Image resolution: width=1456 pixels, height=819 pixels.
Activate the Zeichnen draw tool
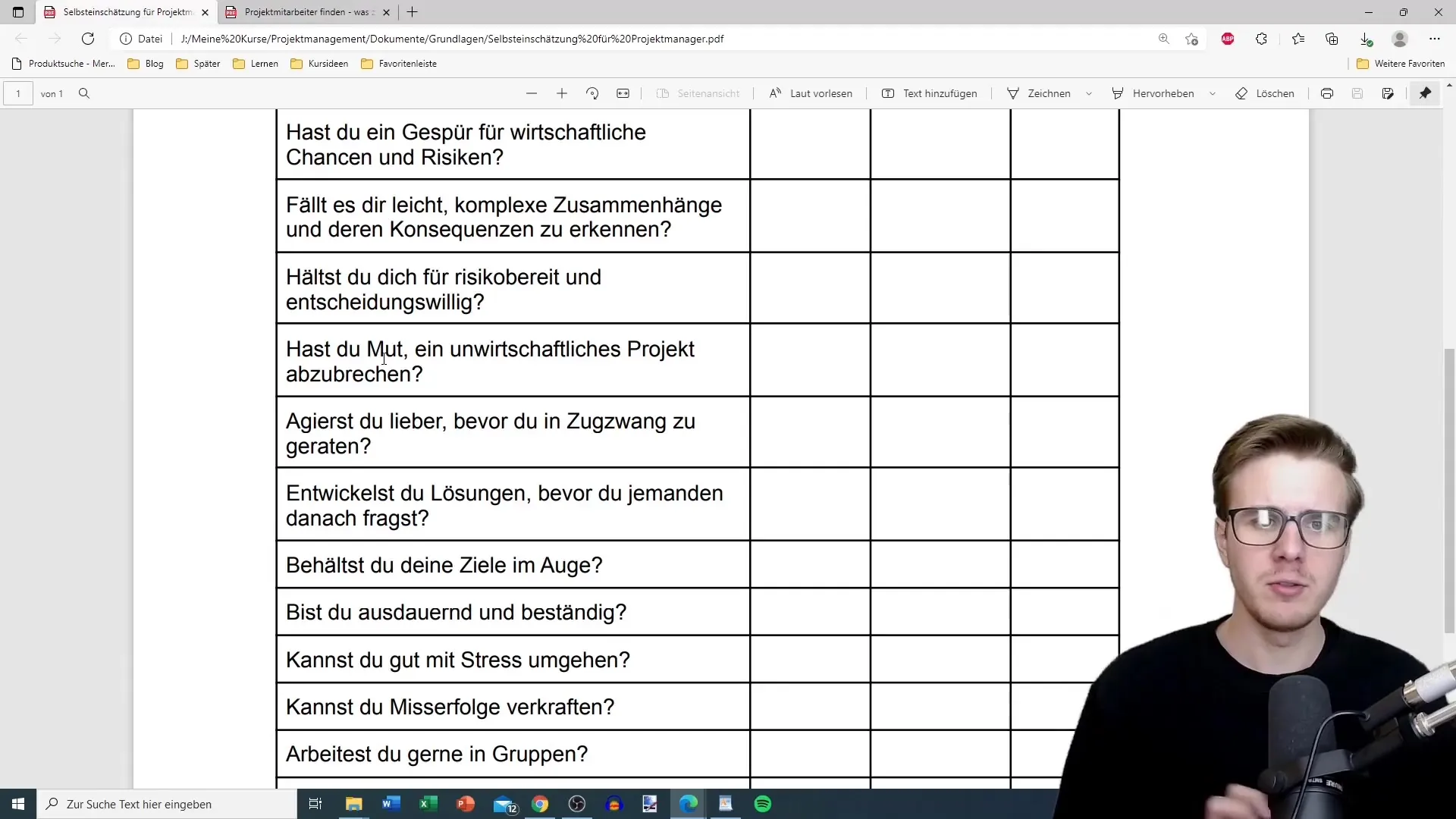coord(1038,93)
